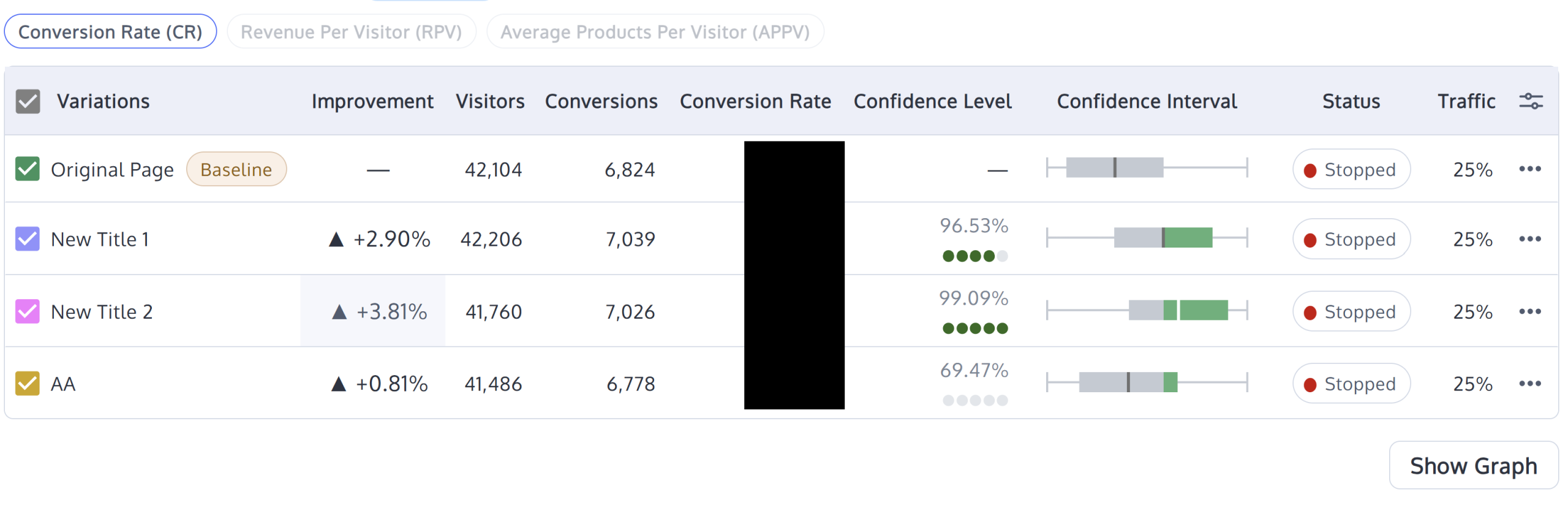Click Stopped status for Original Page
Image resolution: width=1568 pixels, height=505 pixels.
(1351, 169)
